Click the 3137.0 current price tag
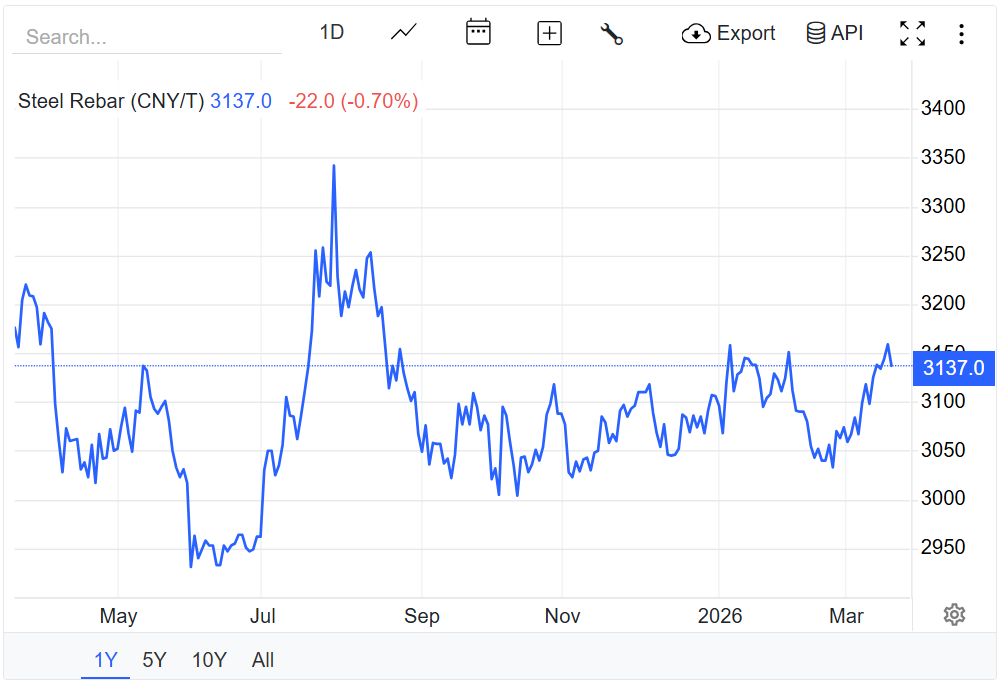 (953, 367)
